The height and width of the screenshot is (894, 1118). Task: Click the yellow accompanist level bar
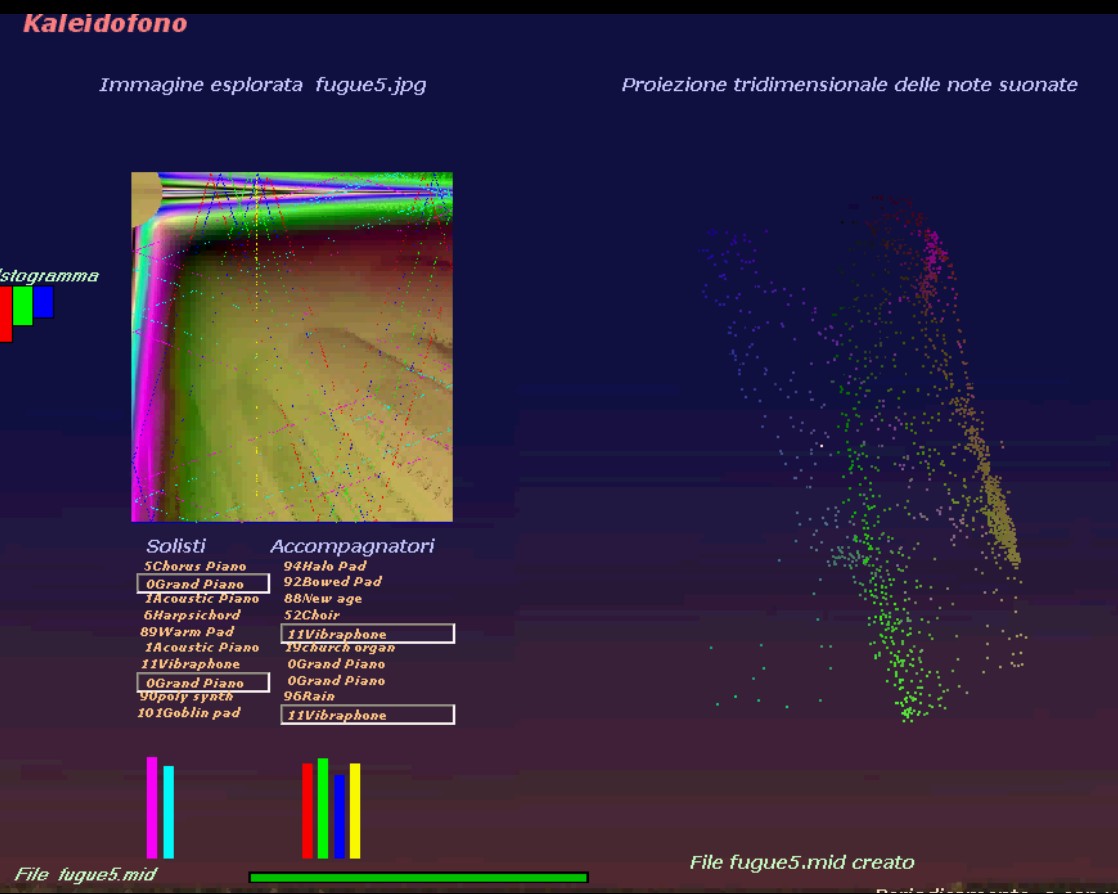355,811
